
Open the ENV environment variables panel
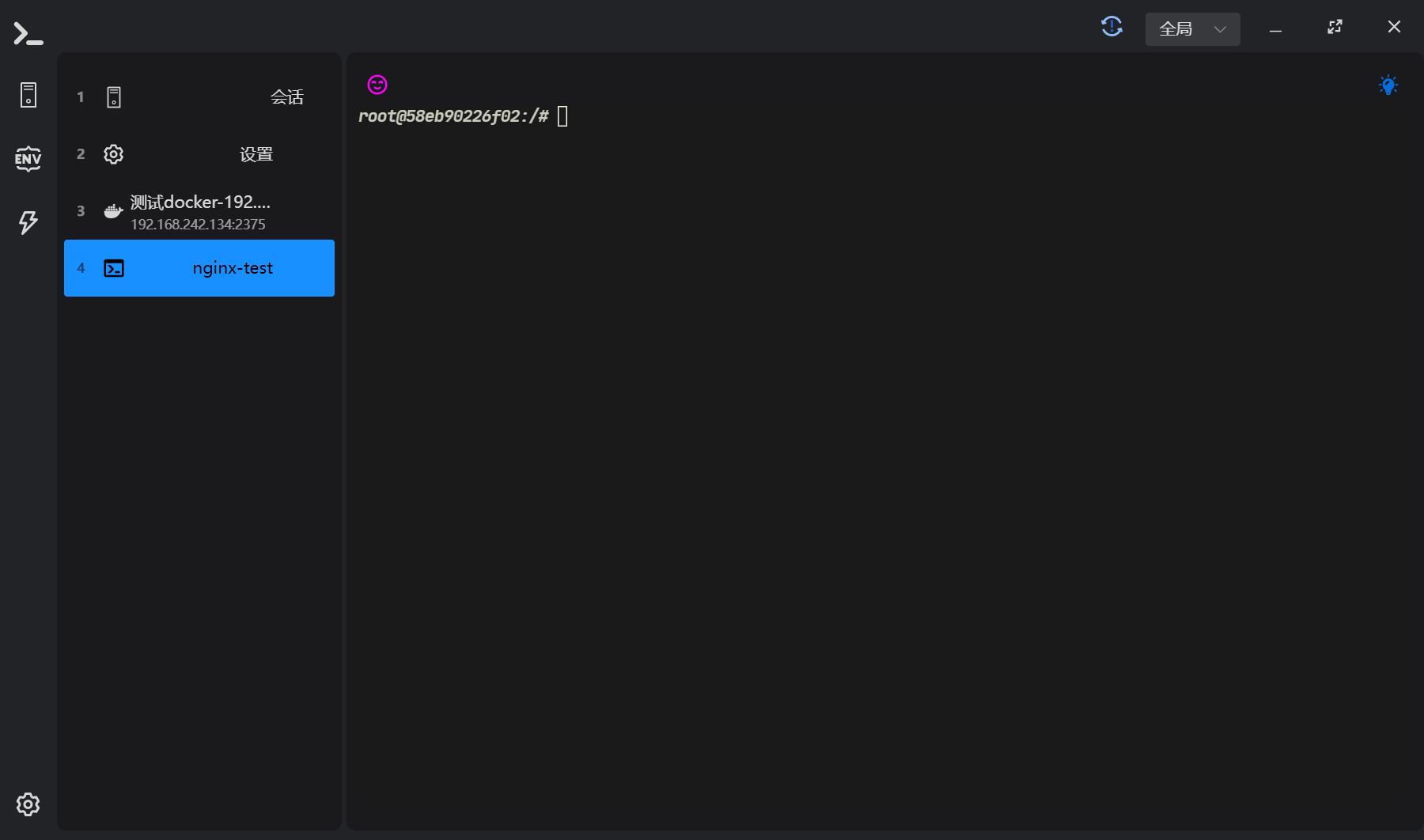point(28,159)
